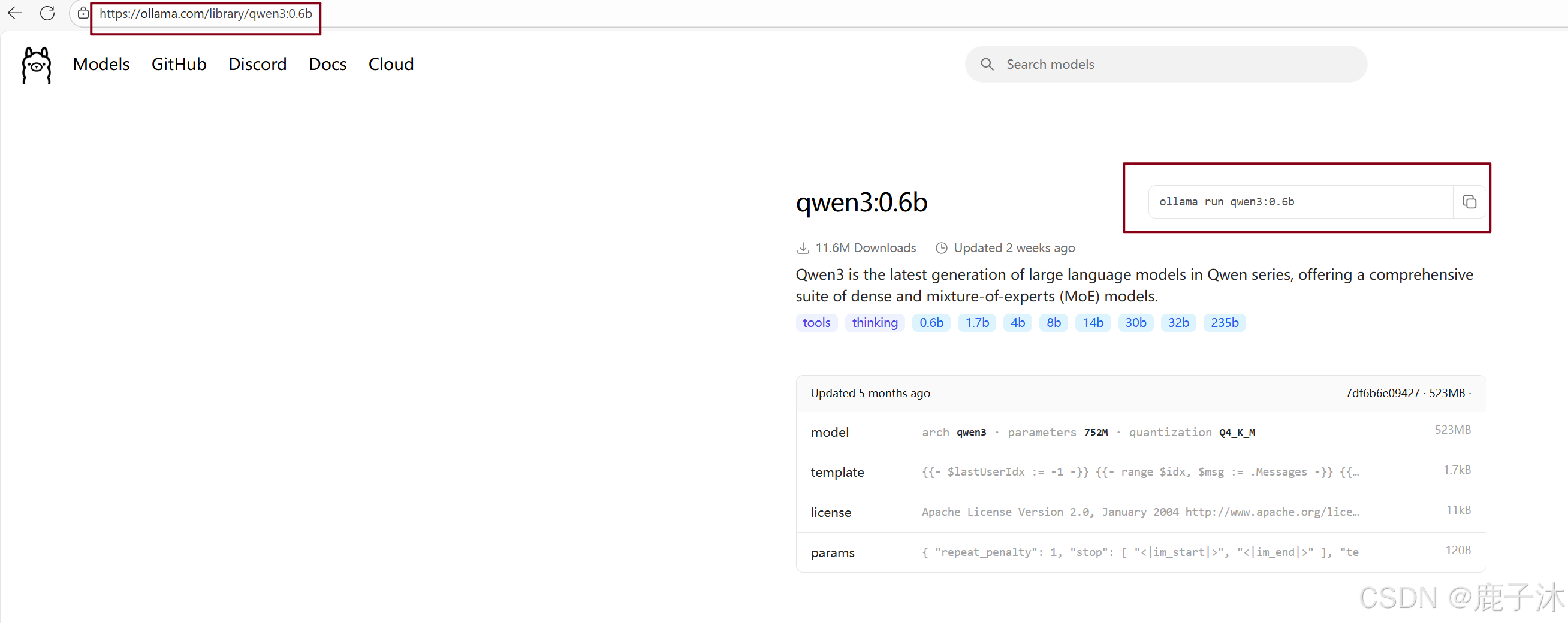
Task: Click the browser back arrow
Action: point(14,13)
